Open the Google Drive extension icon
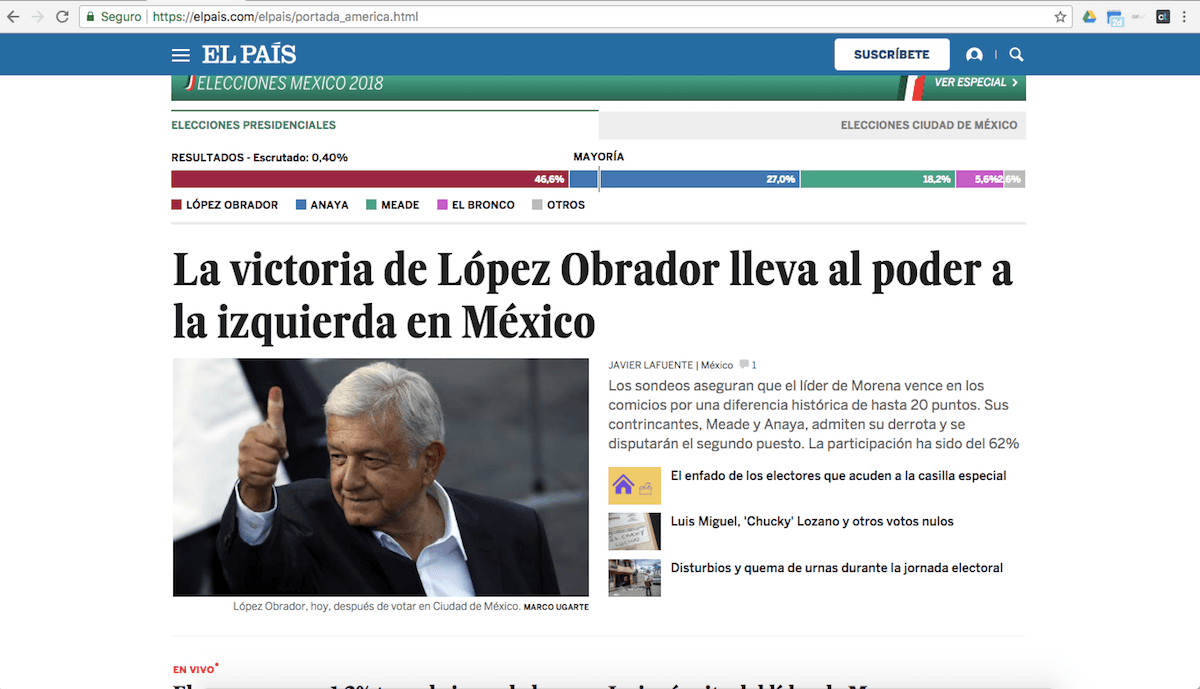The image size is (1200, 689). [x=1089, y=16]
